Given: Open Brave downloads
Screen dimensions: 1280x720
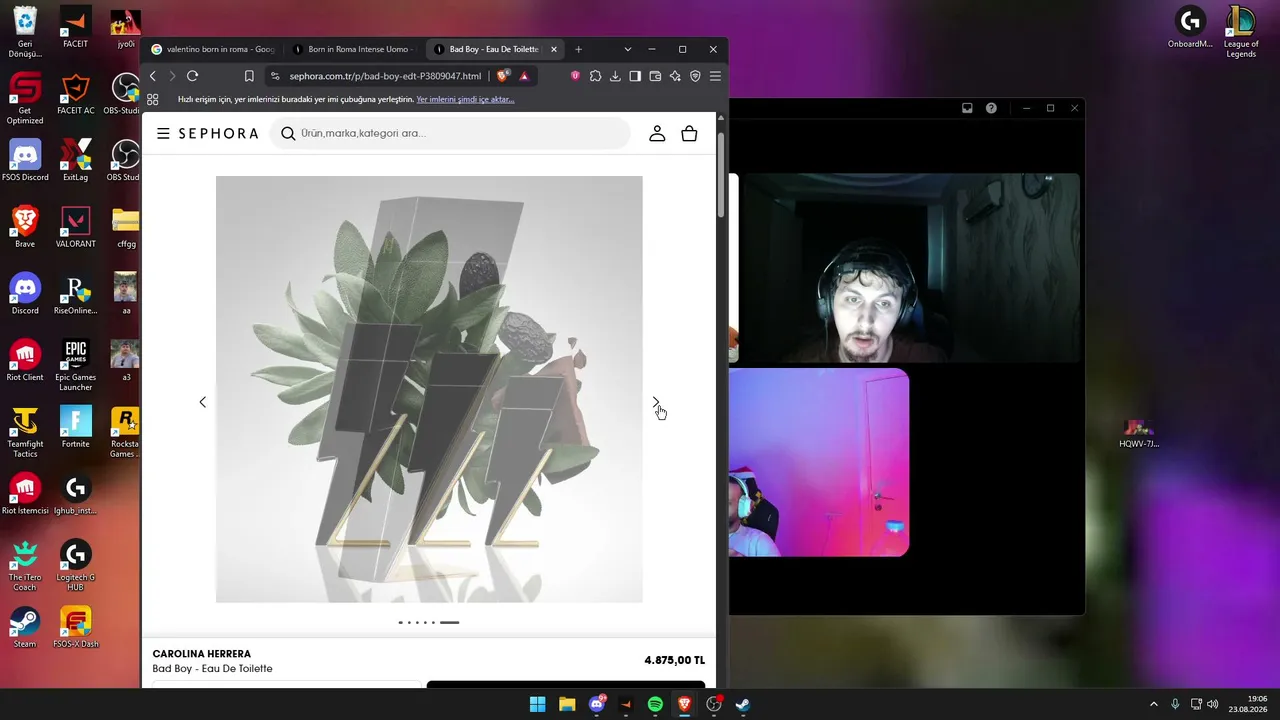Looking at the screenshot, I should pos(615,76).
